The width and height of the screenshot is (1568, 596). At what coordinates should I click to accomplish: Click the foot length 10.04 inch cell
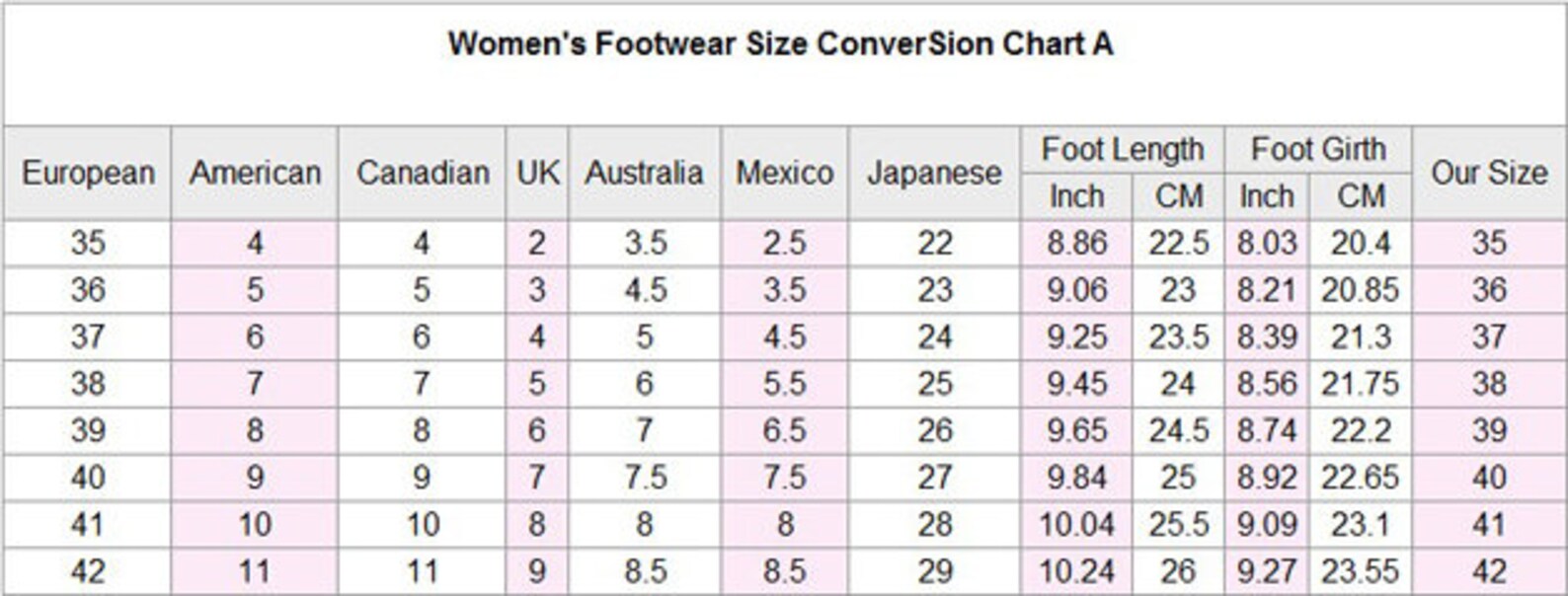tap(1076, 524)
